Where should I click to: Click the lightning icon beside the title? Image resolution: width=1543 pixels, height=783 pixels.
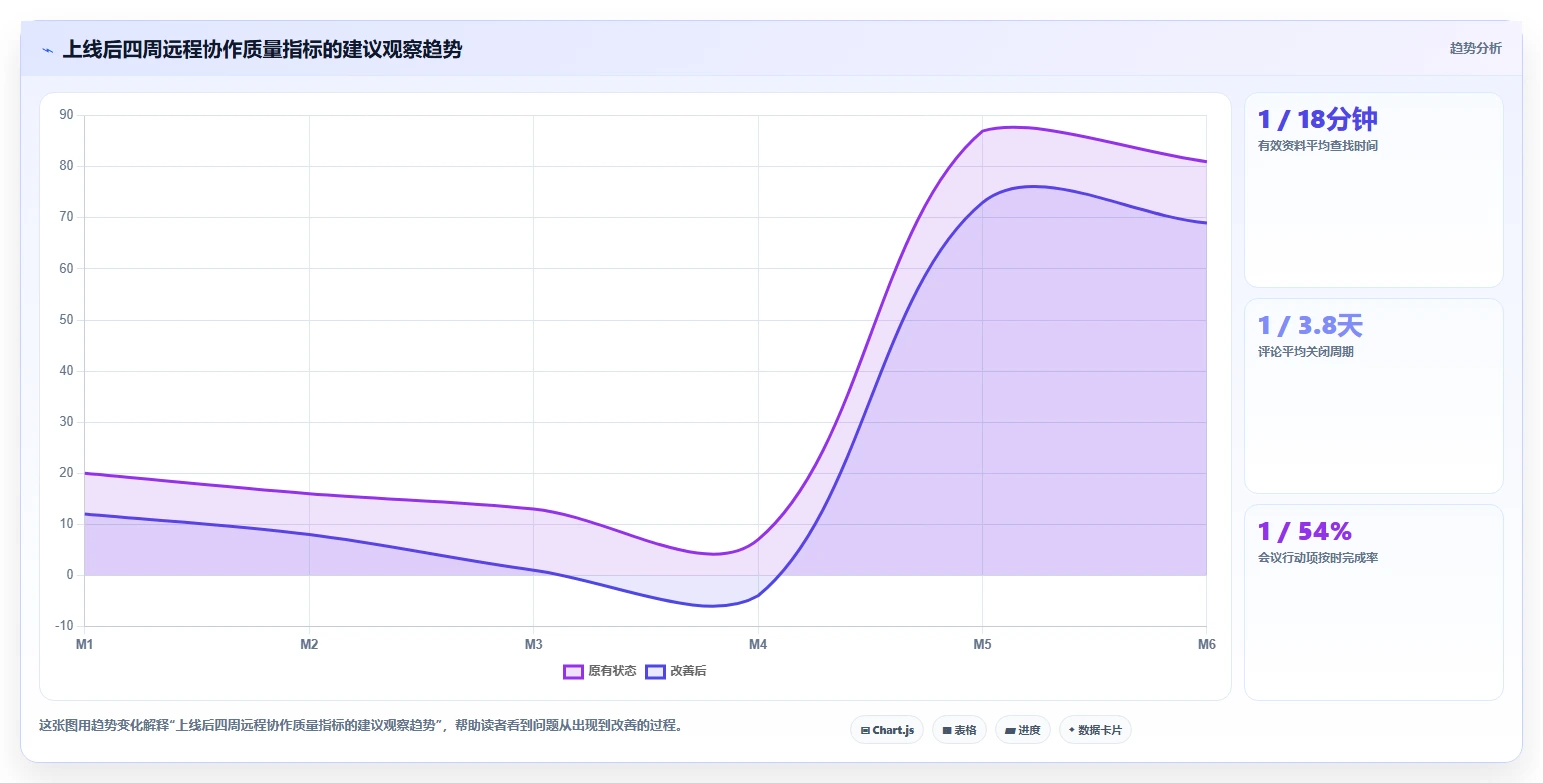(x=48, y=50)
